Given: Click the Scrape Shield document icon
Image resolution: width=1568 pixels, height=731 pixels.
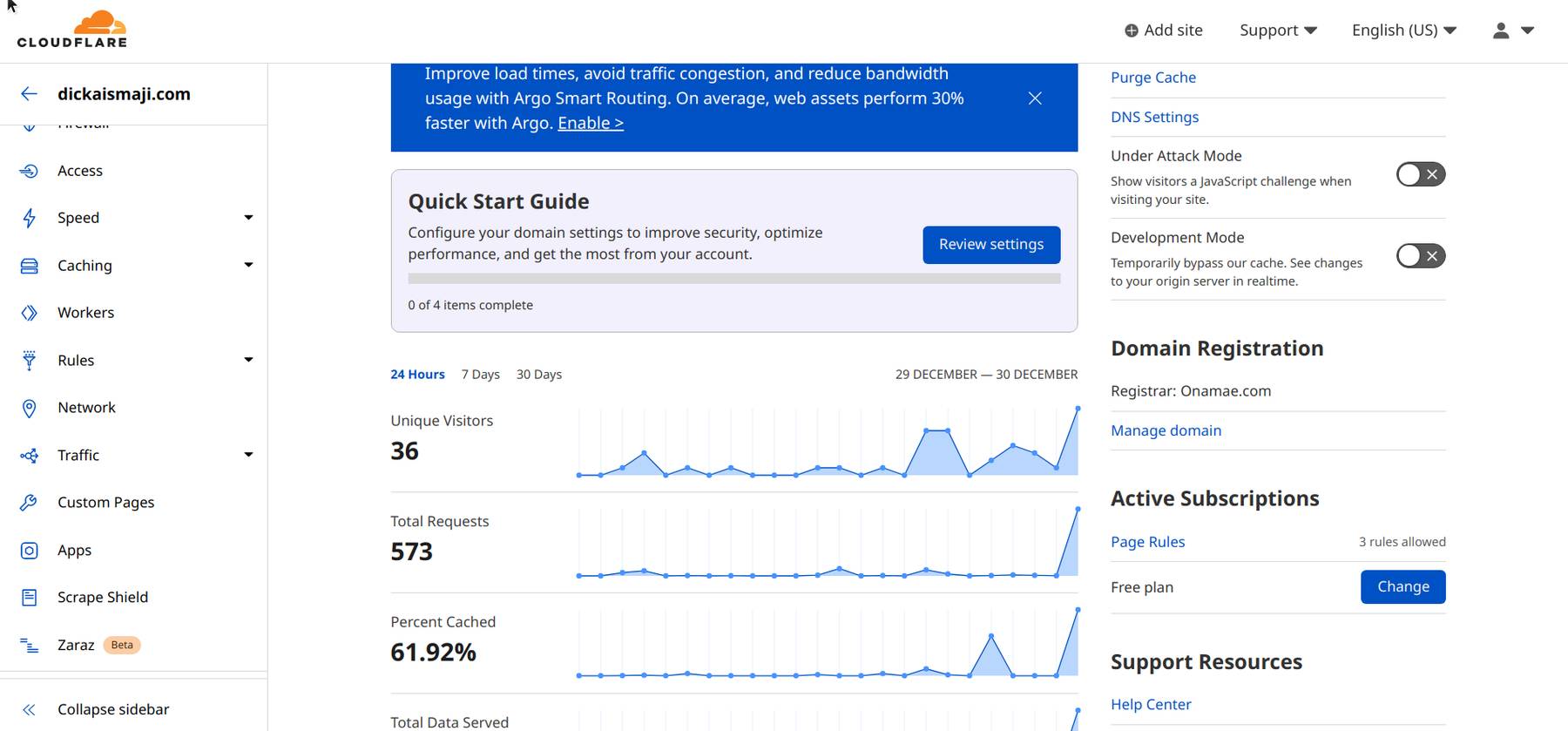Looking at the screenshot, I should point(29,598).
